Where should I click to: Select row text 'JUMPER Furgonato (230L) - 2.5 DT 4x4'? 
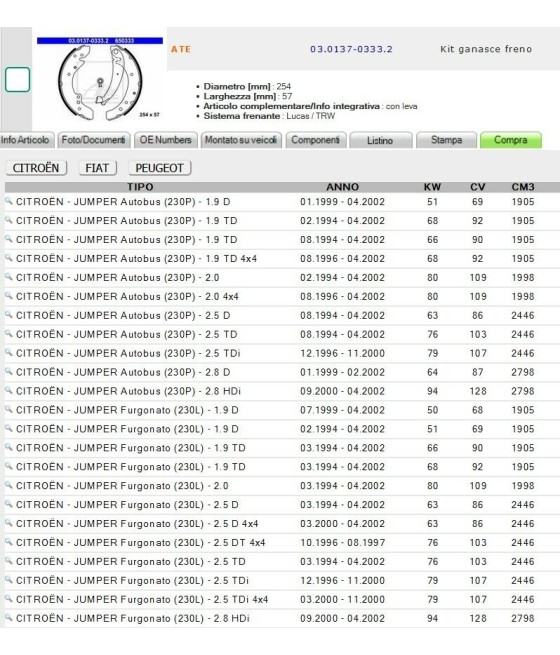pos(169,543)
